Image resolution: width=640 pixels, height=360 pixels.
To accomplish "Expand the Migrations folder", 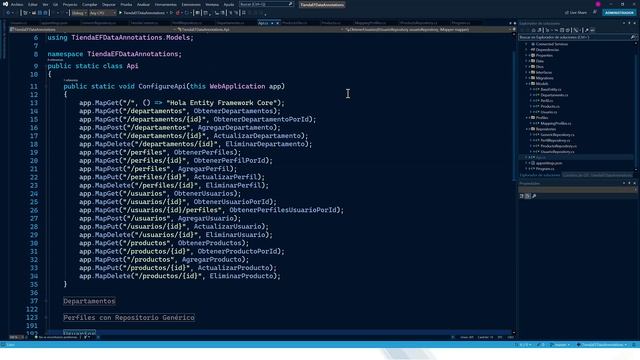I will [x=527, y=78].
